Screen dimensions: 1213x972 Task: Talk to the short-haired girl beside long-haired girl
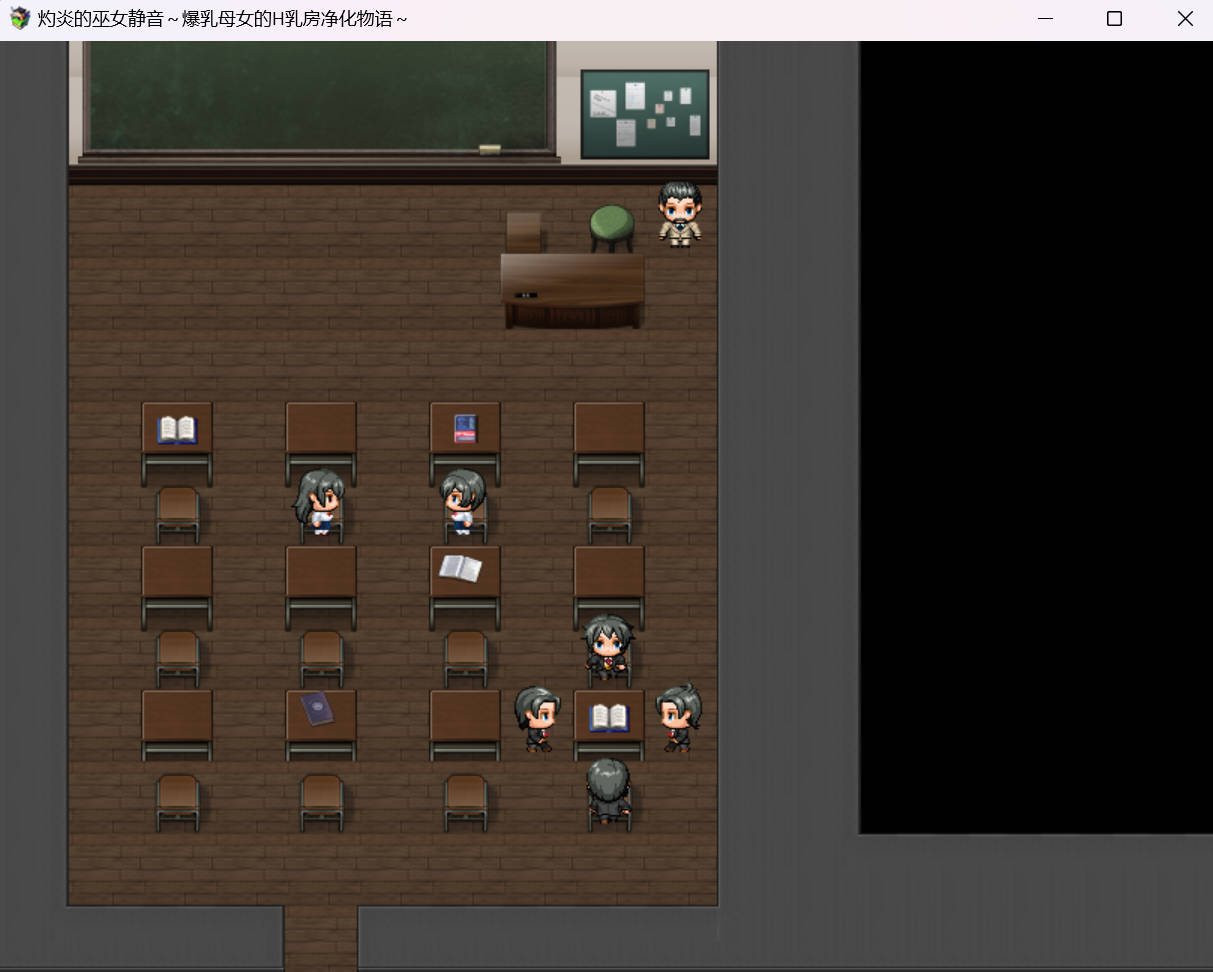tap(462, 501)
